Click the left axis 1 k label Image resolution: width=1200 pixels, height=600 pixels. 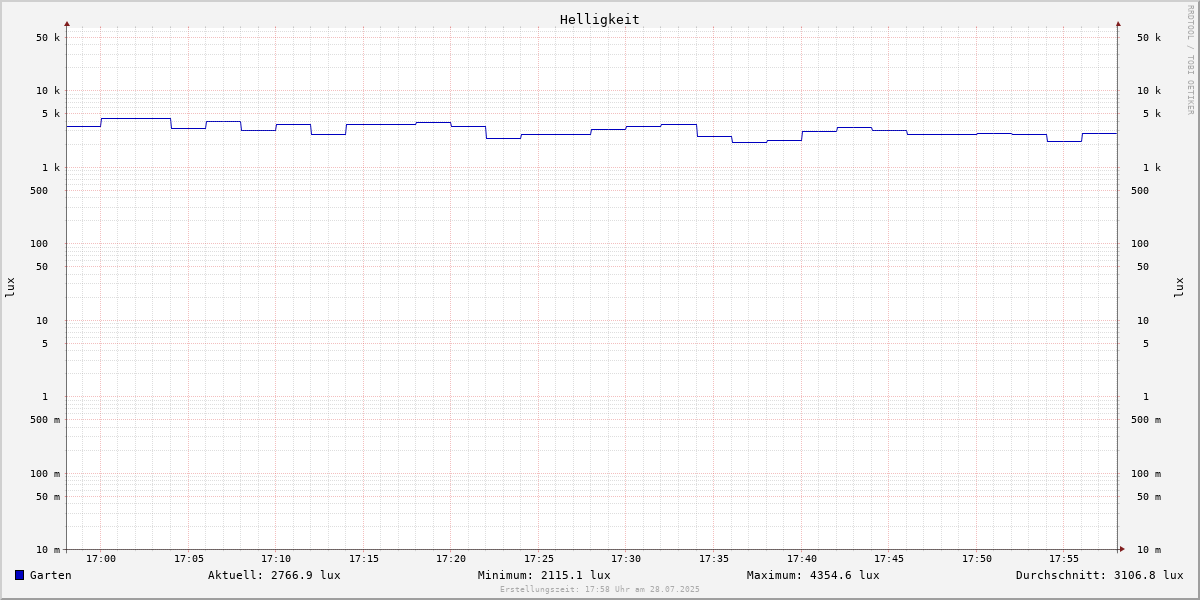point(51,168)
